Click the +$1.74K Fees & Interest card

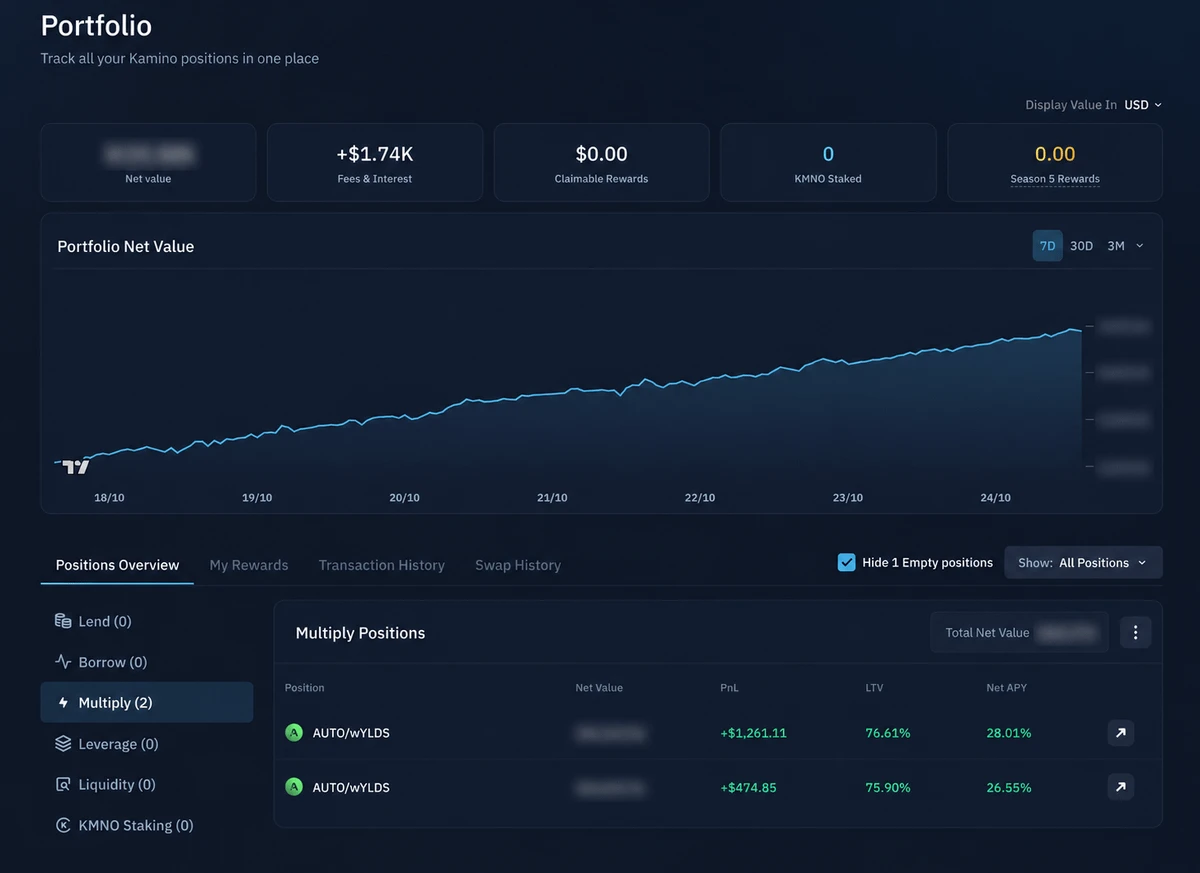[375, 162]
